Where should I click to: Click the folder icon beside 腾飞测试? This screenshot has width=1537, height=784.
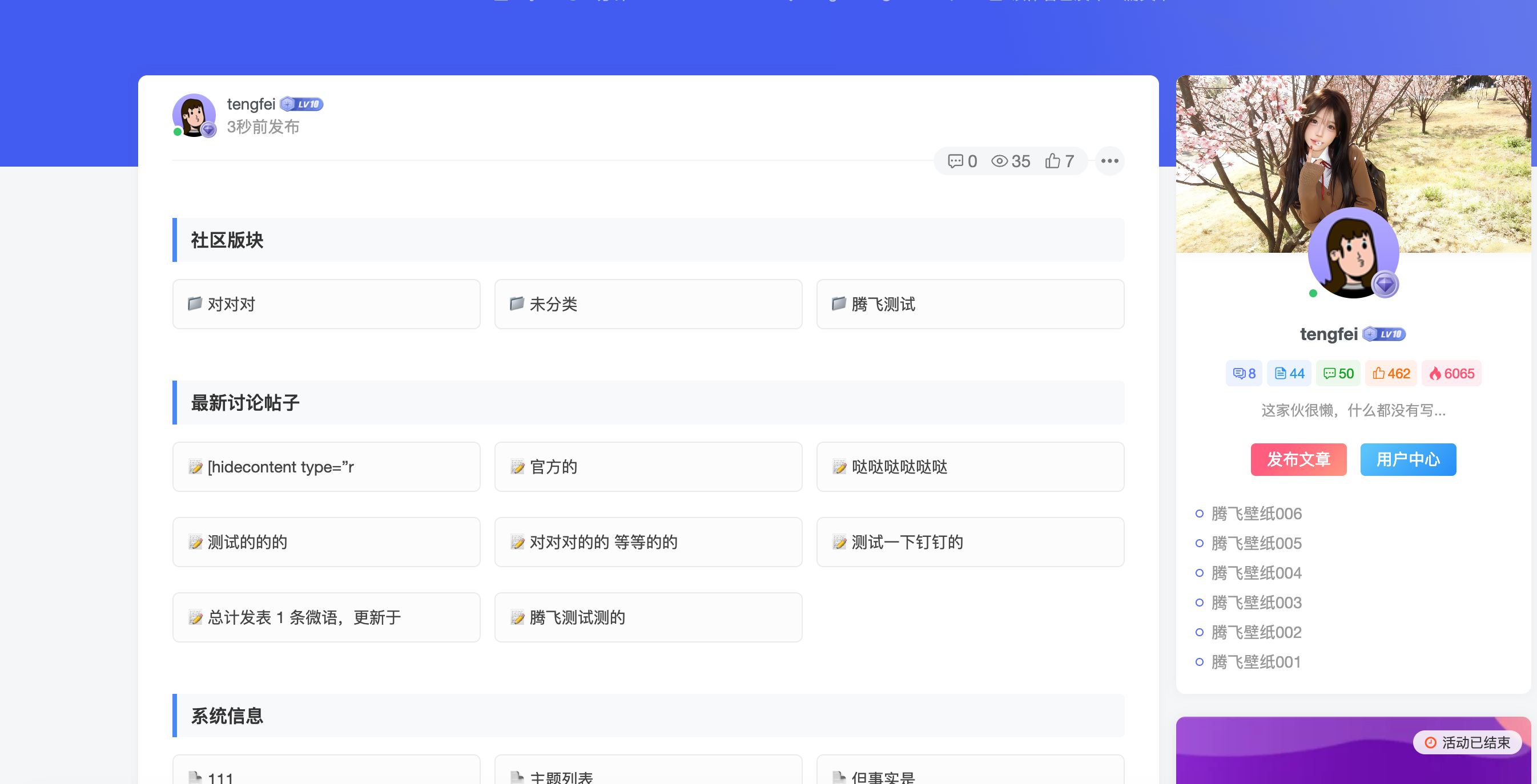(x=839, y=304)
